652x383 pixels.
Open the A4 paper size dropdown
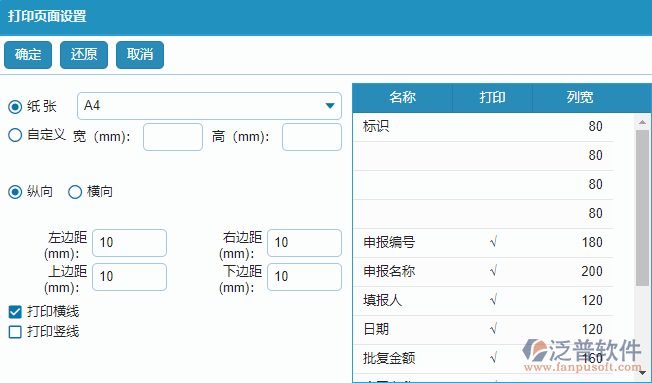pos(209,106)
